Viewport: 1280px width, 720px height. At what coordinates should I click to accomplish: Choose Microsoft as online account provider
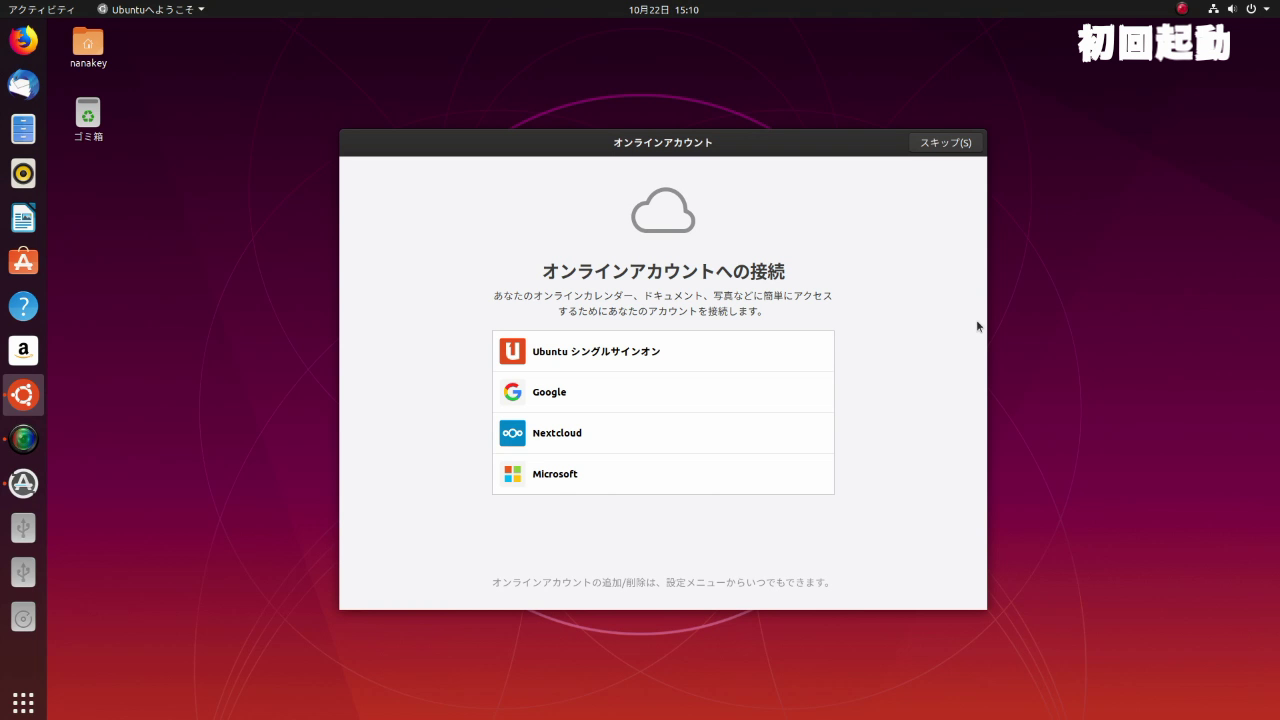(x=663, y=474)
